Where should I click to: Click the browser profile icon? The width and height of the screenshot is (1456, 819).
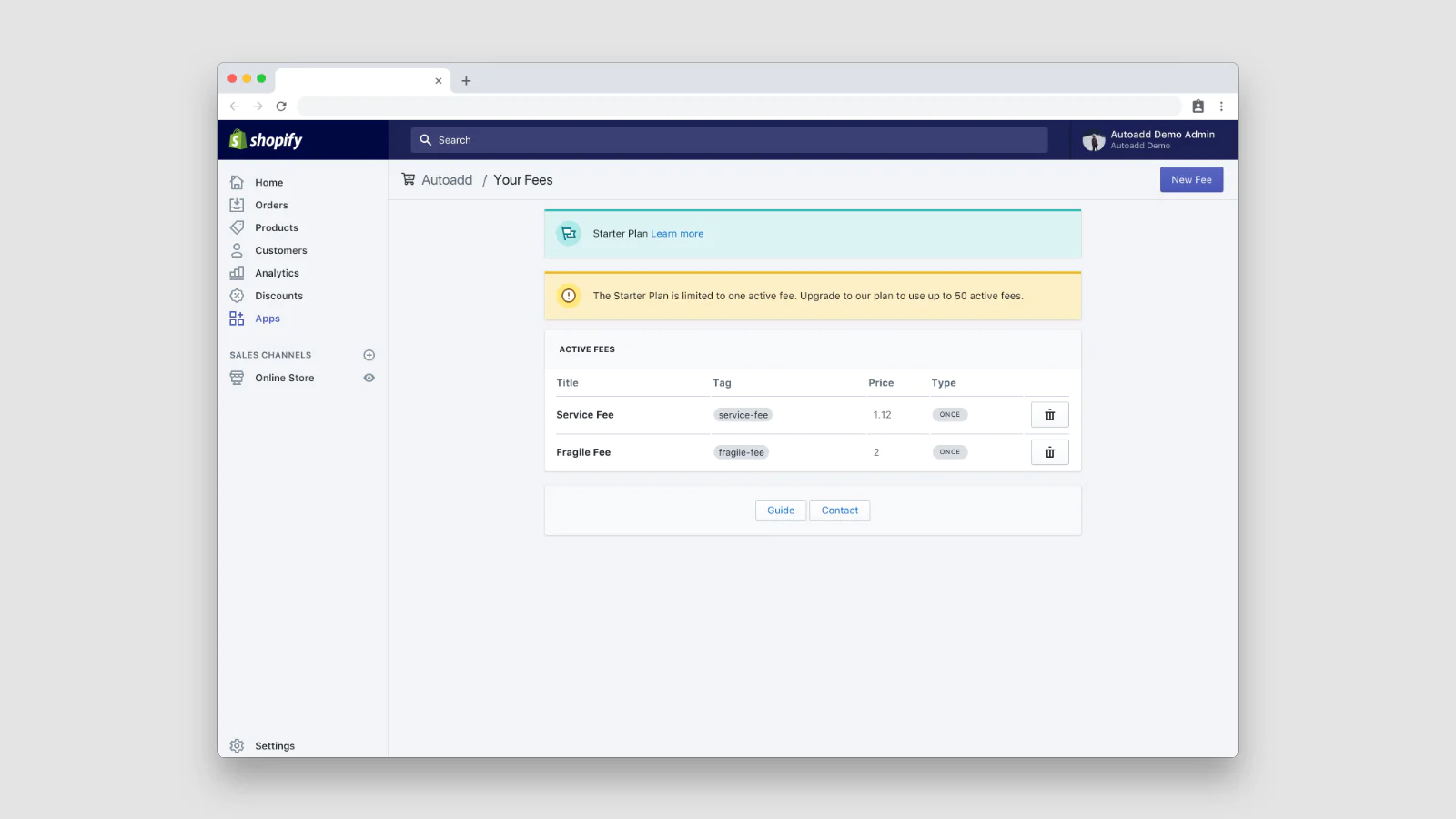pyautogui.click(x=1198, y=106)
